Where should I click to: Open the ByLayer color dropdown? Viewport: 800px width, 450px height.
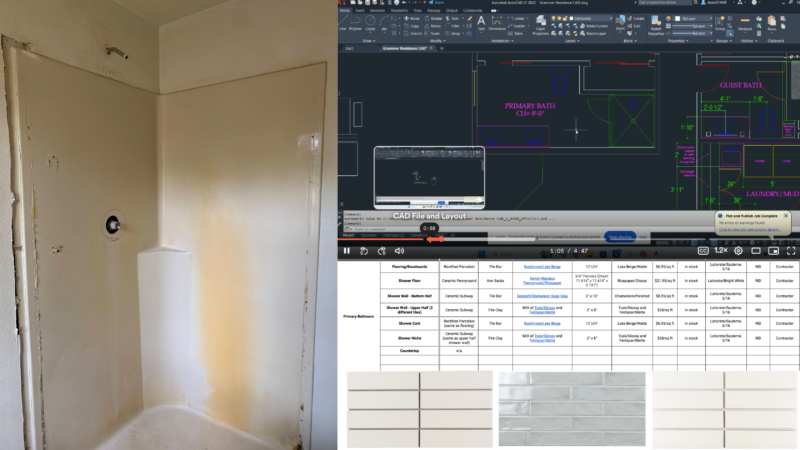(693, 18)
